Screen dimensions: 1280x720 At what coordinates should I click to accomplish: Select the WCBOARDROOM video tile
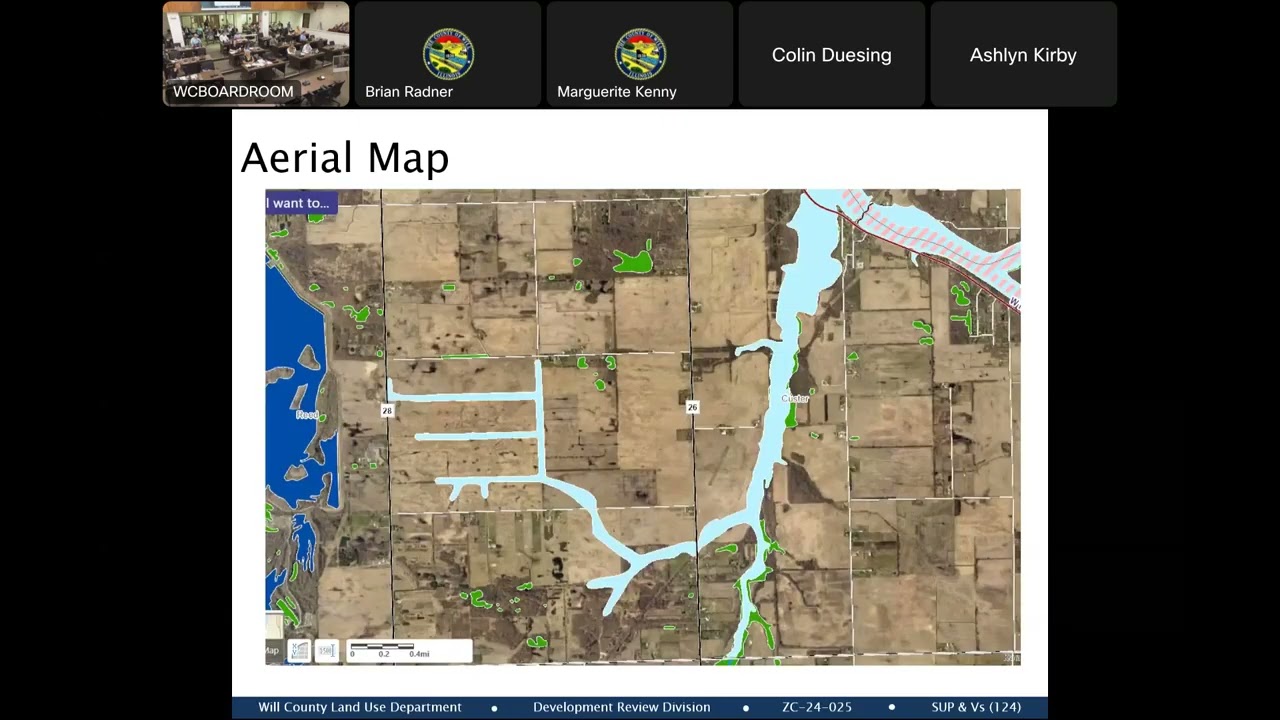point(256,54)
